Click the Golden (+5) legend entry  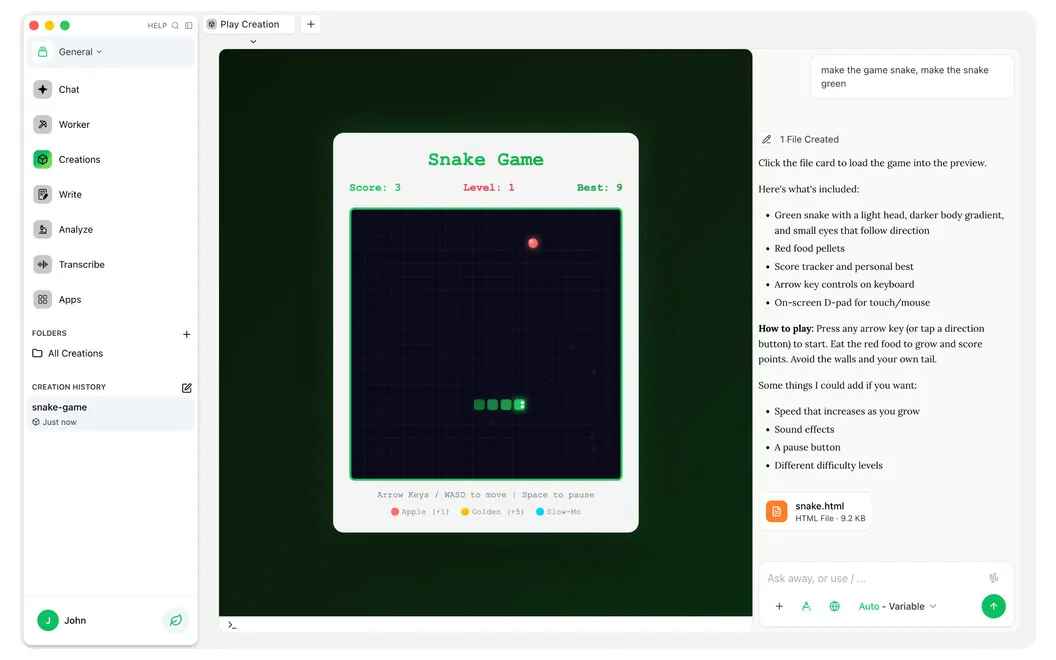click(492, 512)
